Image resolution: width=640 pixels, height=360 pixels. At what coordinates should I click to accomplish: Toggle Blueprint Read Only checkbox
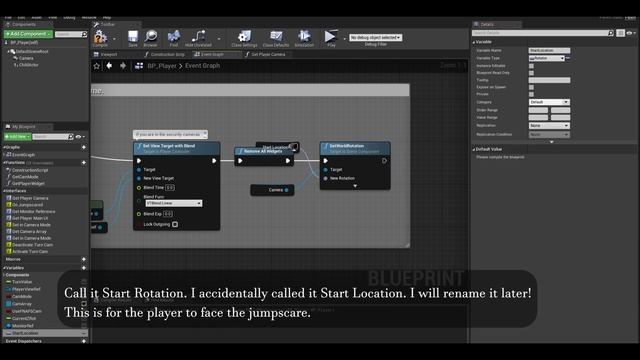coord(531,73)
